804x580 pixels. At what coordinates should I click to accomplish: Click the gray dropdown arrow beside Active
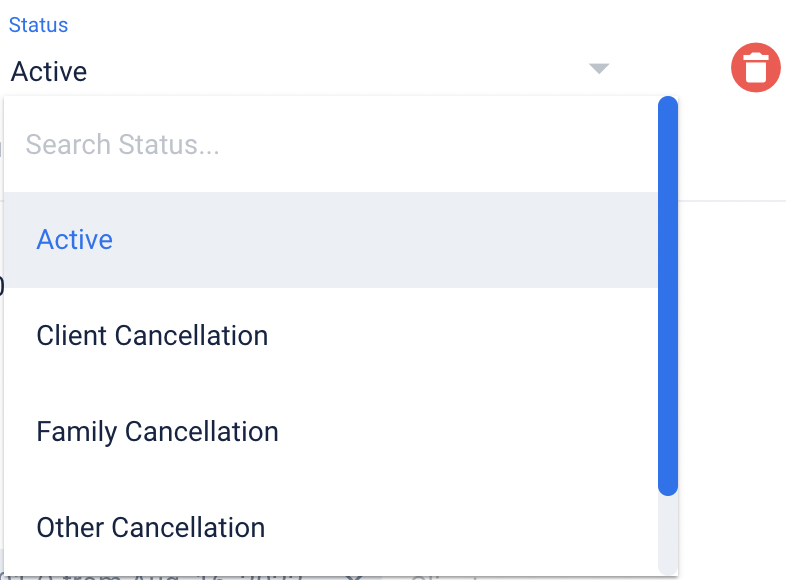pyautogui.click(x=598, y=68)
